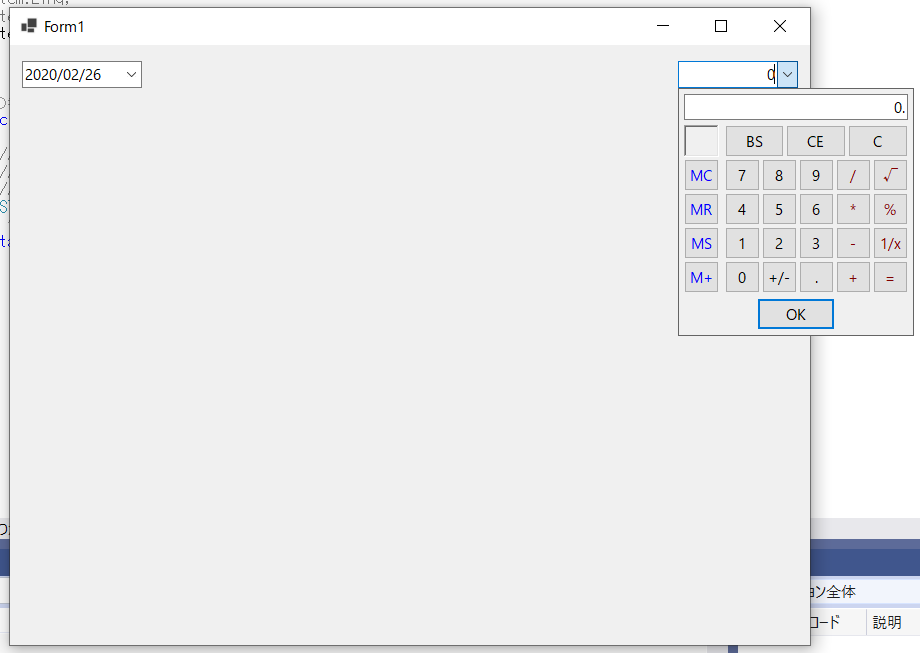Tap calculator digit 3
This screenshot has width=920, height=653.
point(816,243)
